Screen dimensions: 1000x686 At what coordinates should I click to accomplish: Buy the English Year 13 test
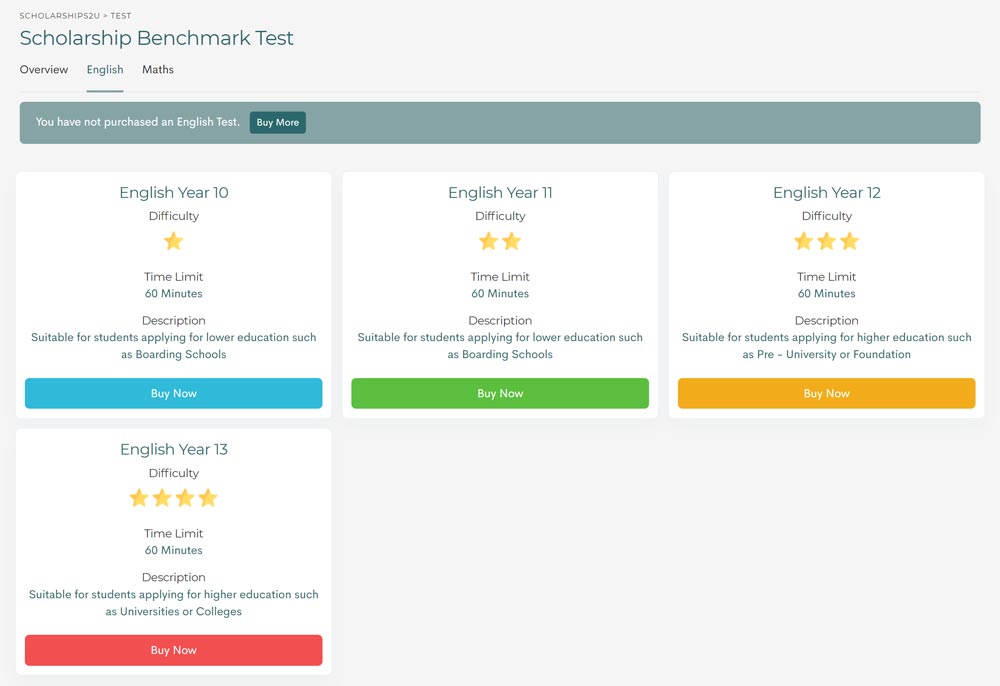[x=173, y=650]
